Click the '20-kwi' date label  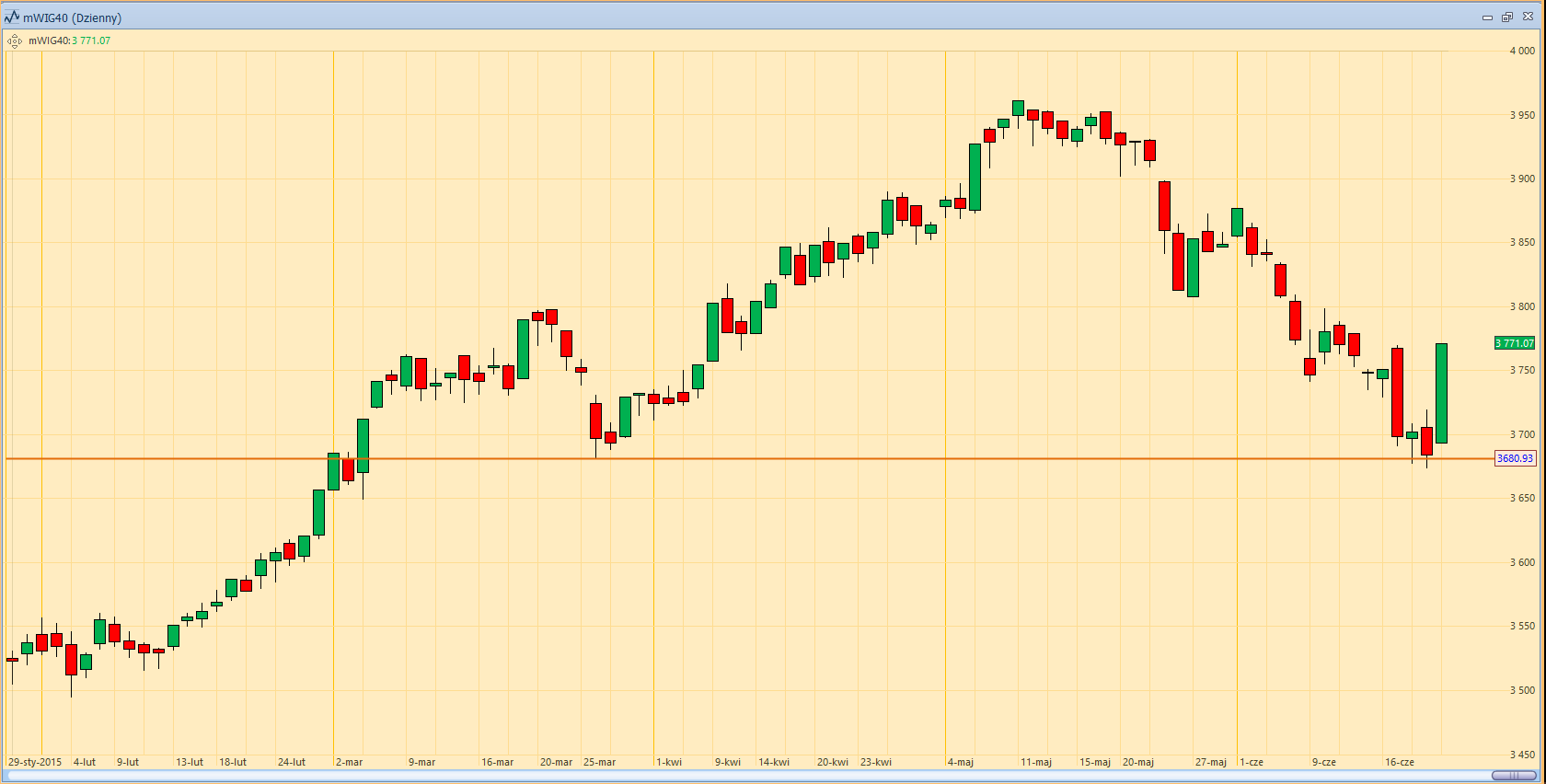click(833, 762)
